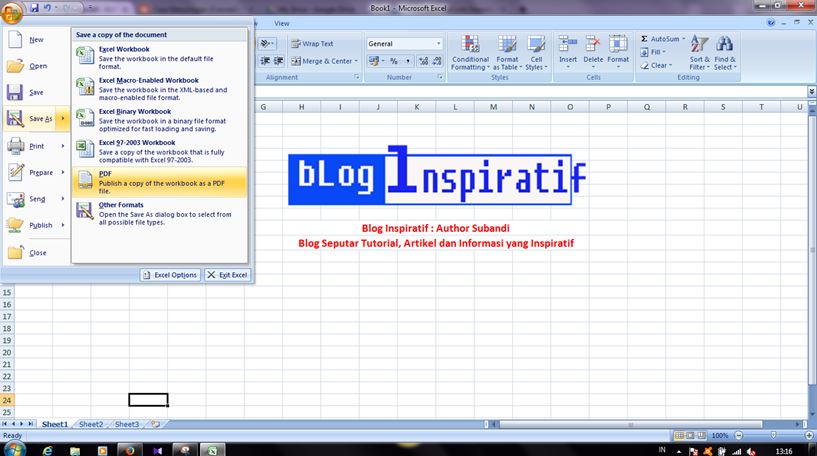Screen dimensions: 817x456
Task: Select Save in the Office menu
Action: [36, 92]
